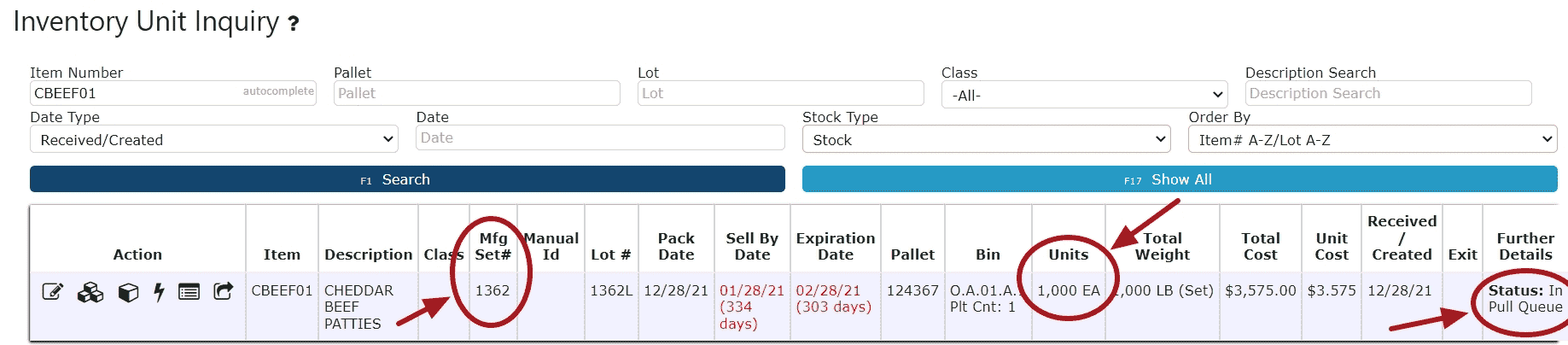Click the share arrow action icon
The image size is (1568, 345).
coord(223,292)
